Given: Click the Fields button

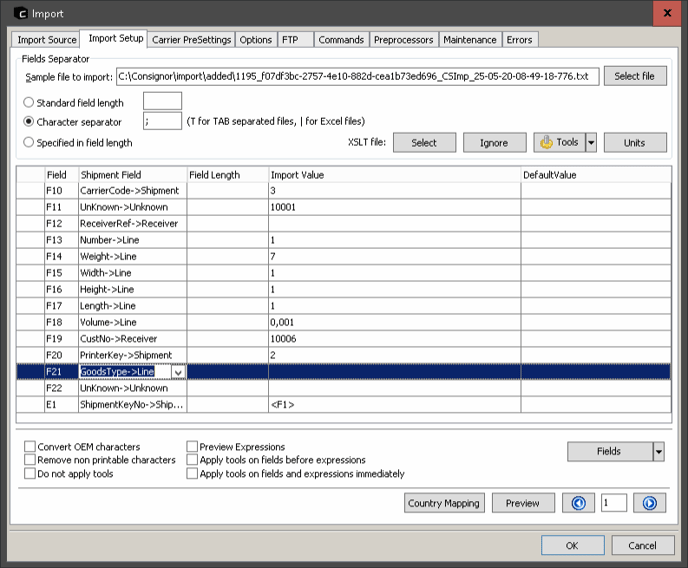Looking at the screenshot, I should (610, 451).
